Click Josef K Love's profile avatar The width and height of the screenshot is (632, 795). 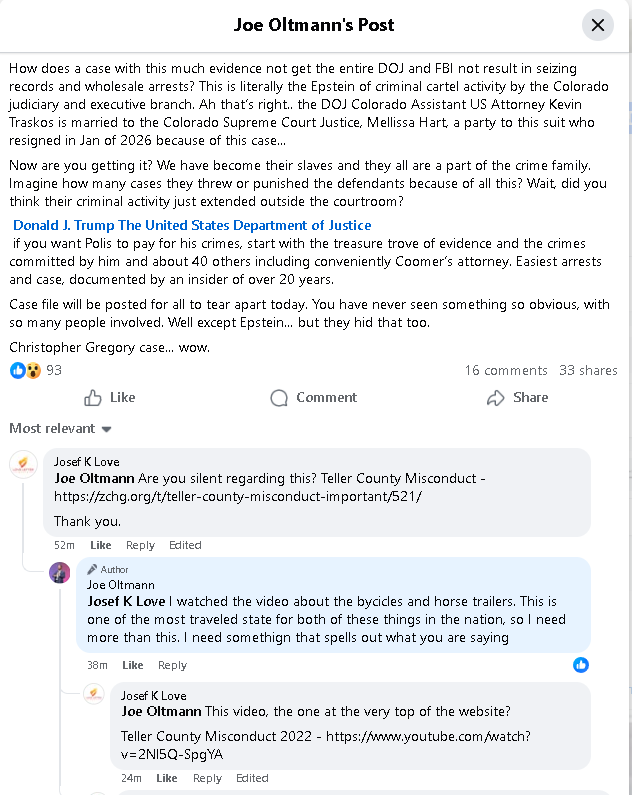click(23, 466)
